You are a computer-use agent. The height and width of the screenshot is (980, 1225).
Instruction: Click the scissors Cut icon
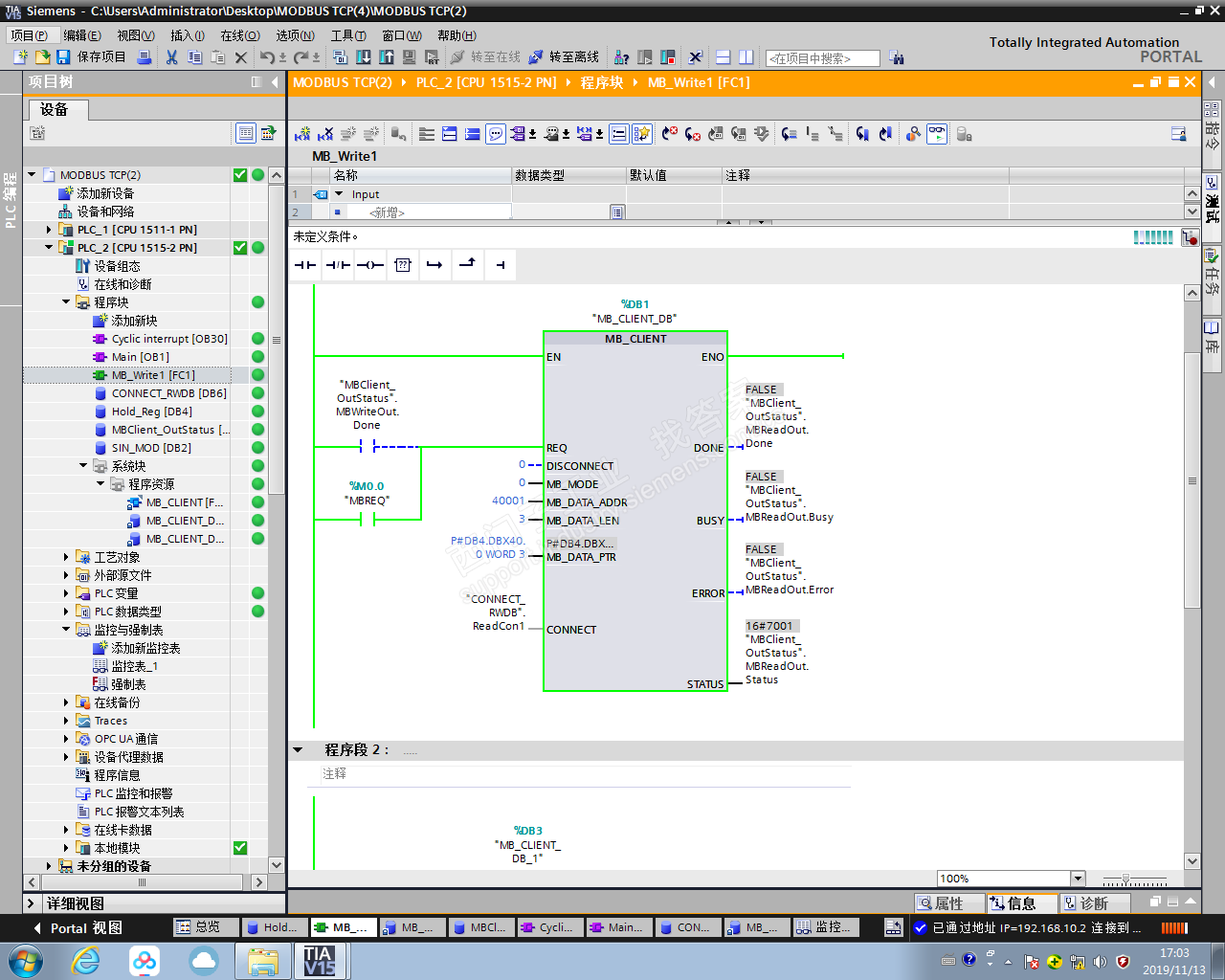[x=171, y=57]
